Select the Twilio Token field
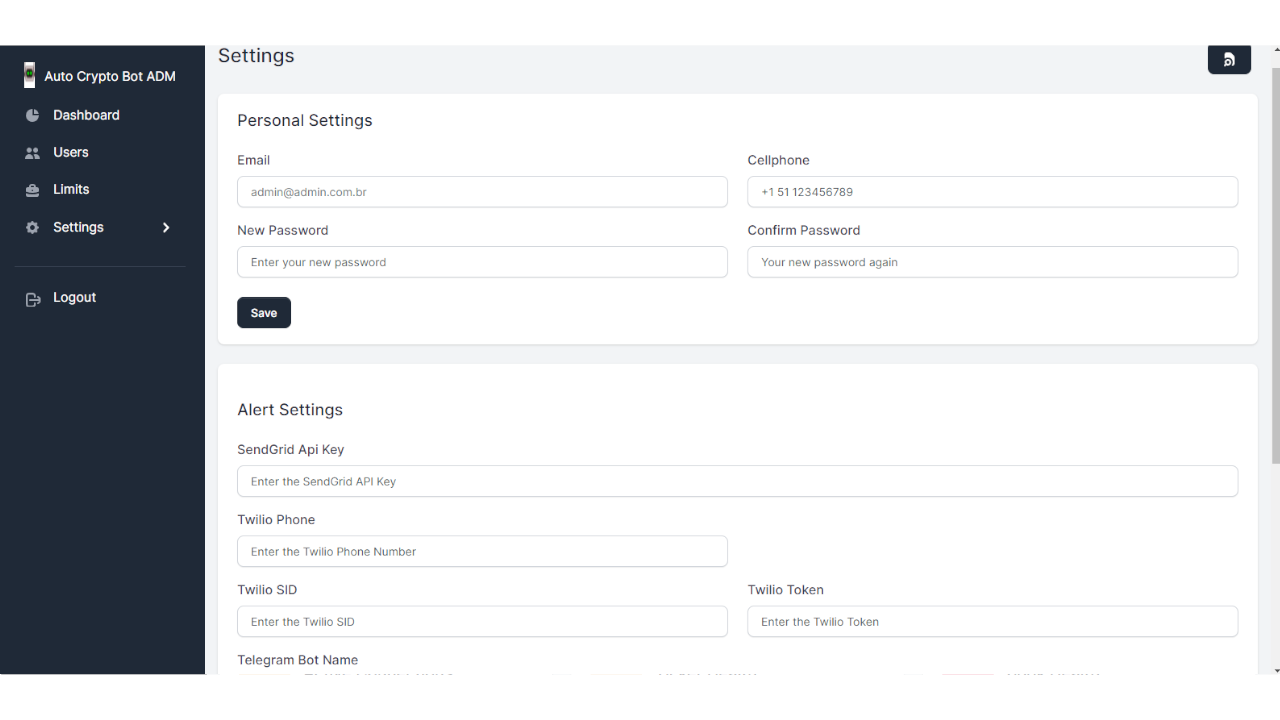The height and width of the screenshot is (720, 1280). (992, 621)
